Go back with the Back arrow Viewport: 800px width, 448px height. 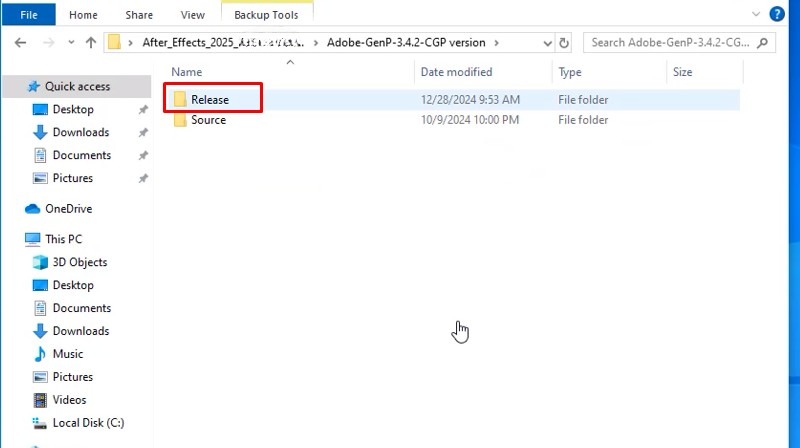(21, 43)
